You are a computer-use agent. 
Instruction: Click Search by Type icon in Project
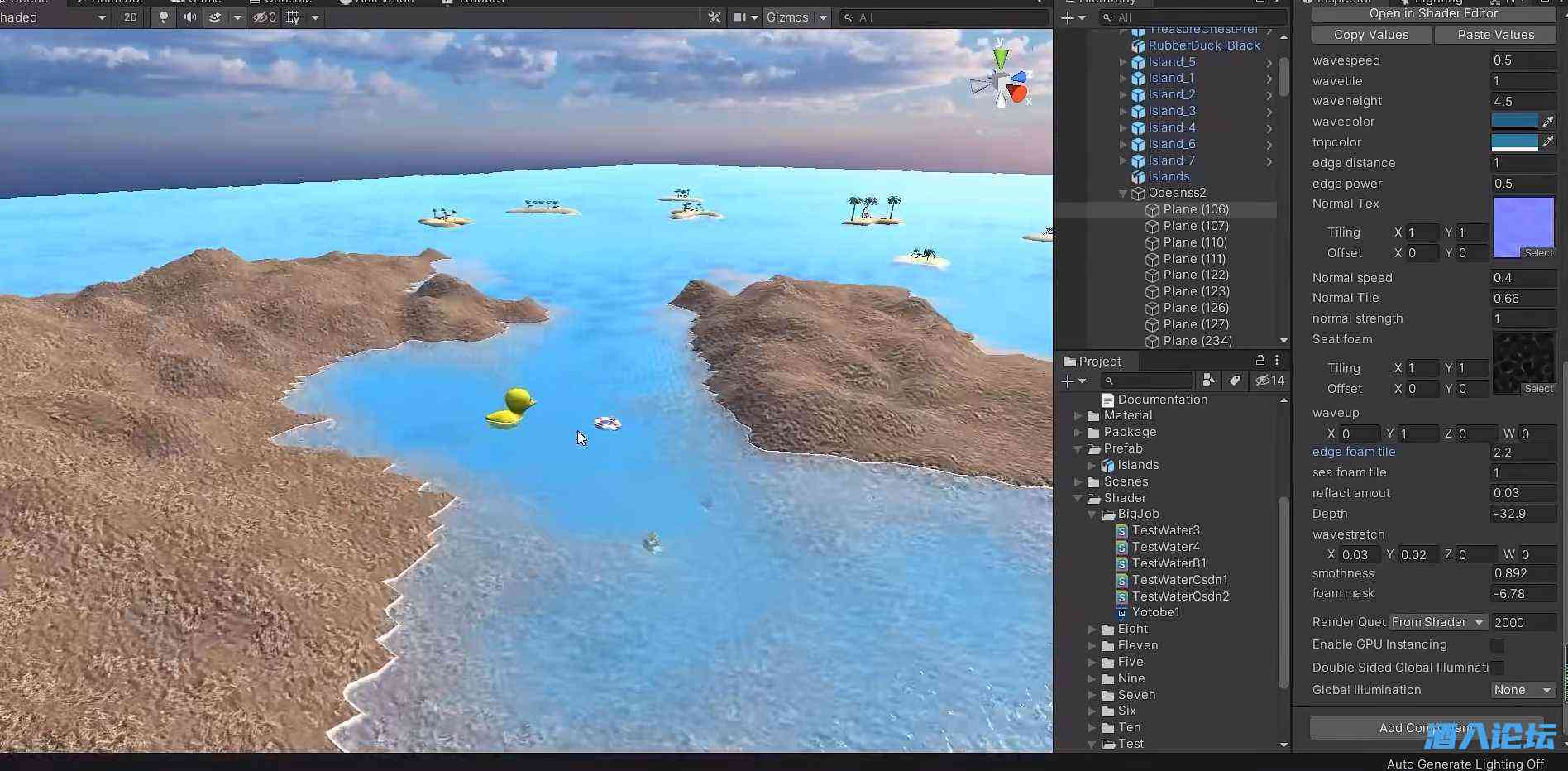(x=1208, y=381)
